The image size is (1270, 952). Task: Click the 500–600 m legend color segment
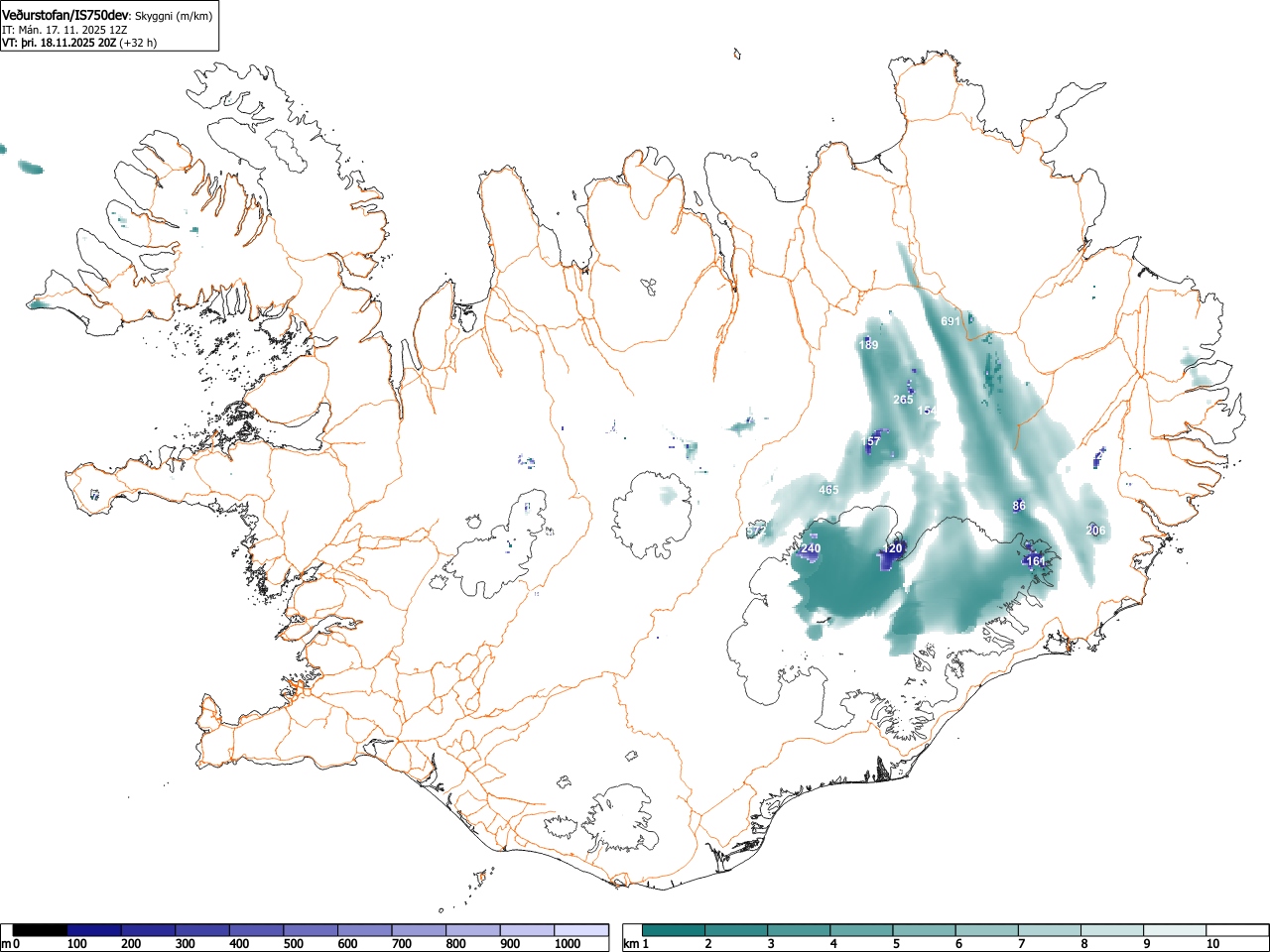[311, 930]
